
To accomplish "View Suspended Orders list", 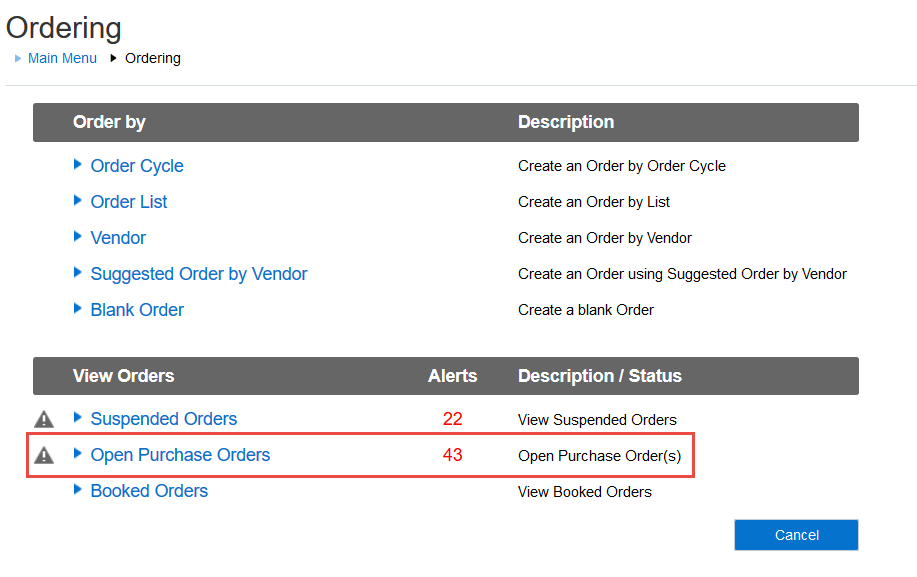I will [164, 419].
